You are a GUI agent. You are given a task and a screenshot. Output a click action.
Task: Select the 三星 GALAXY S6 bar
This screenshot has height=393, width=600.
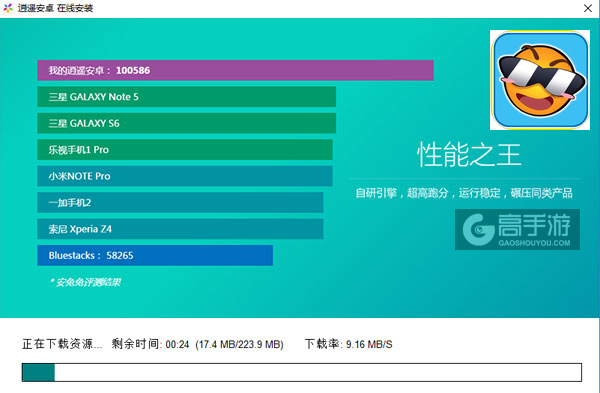(186, 123)
